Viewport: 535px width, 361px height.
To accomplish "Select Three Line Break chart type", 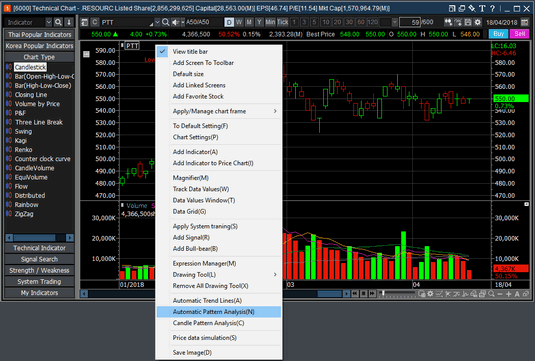I will coord(39,122).
